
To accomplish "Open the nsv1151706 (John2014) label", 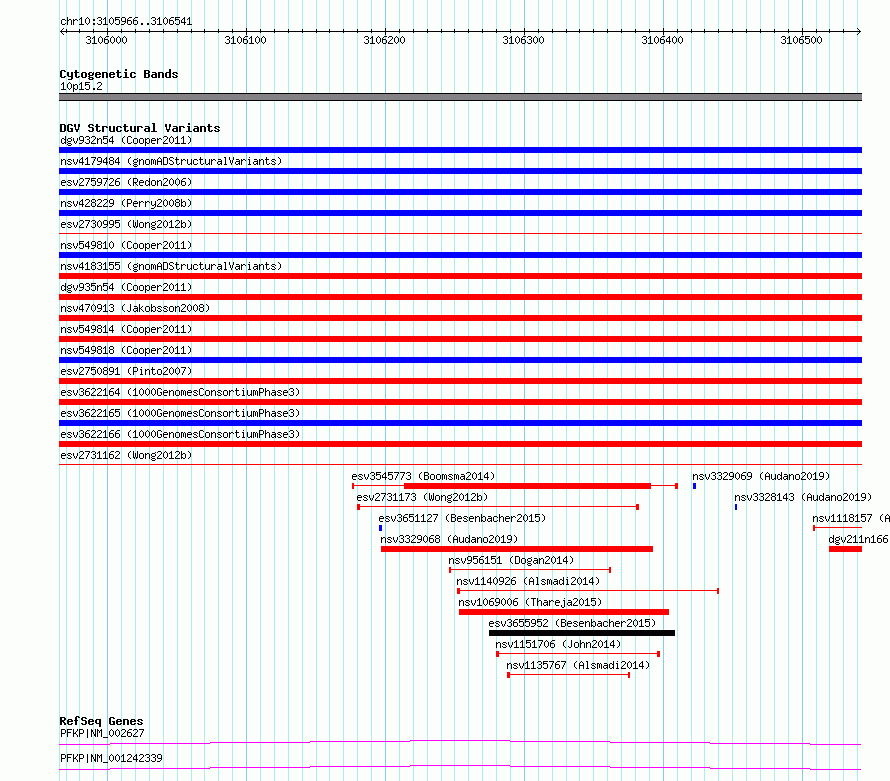I will [x=558, y=644].
